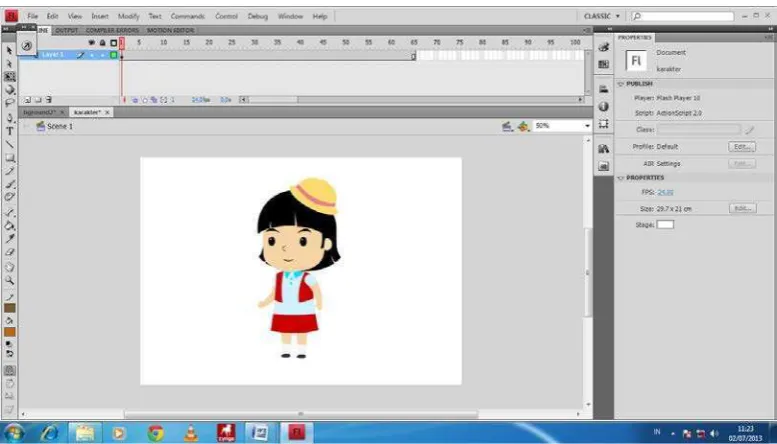Open the Stage background color swatch
Screen dimensions: 777x444
665,224
